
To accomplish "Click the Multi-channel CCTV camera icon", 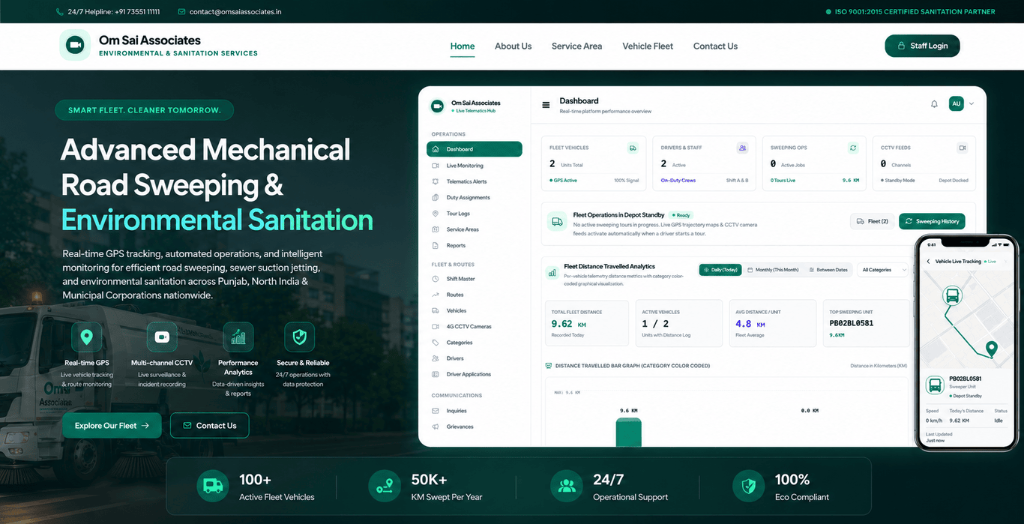I will [x=162, y=337].
